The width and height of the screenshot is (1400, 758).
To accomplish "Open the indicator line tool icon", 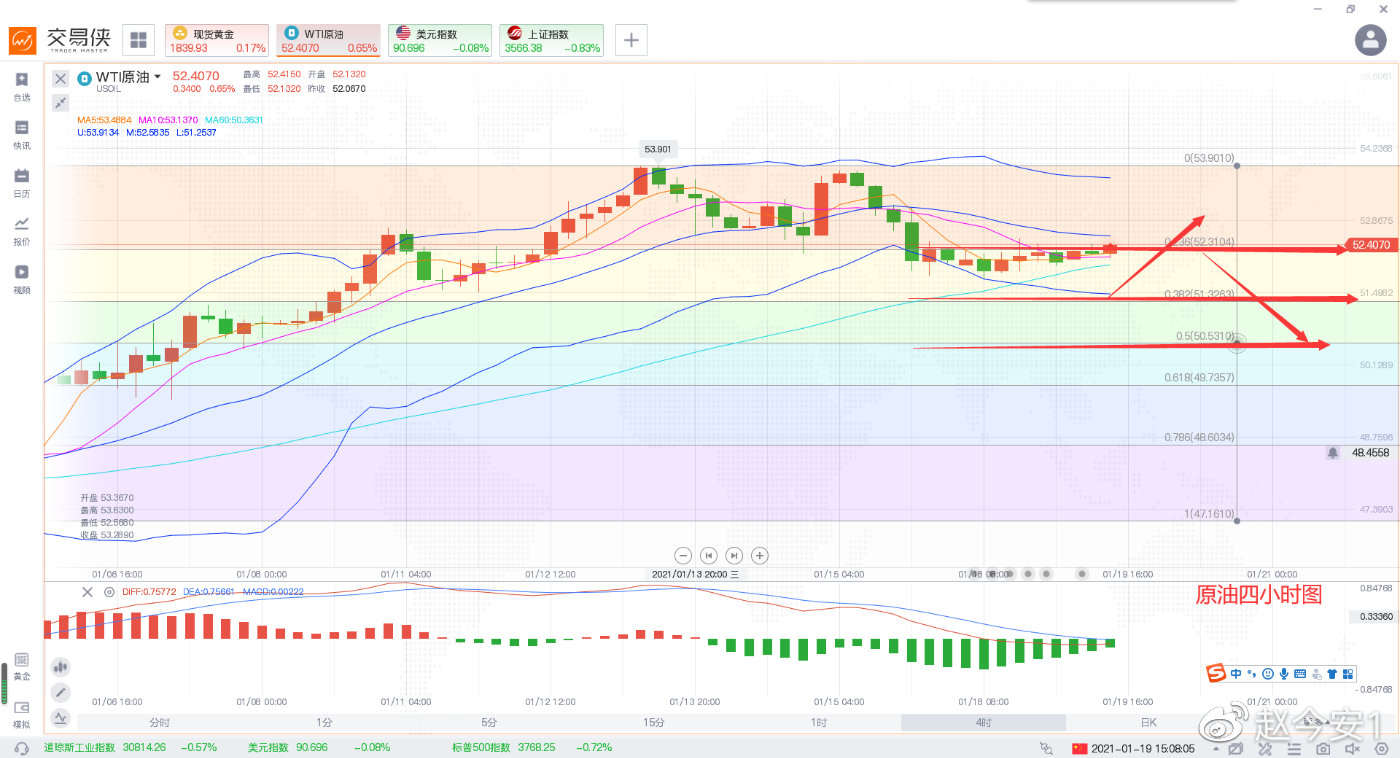I will click(x=60, y=717).
